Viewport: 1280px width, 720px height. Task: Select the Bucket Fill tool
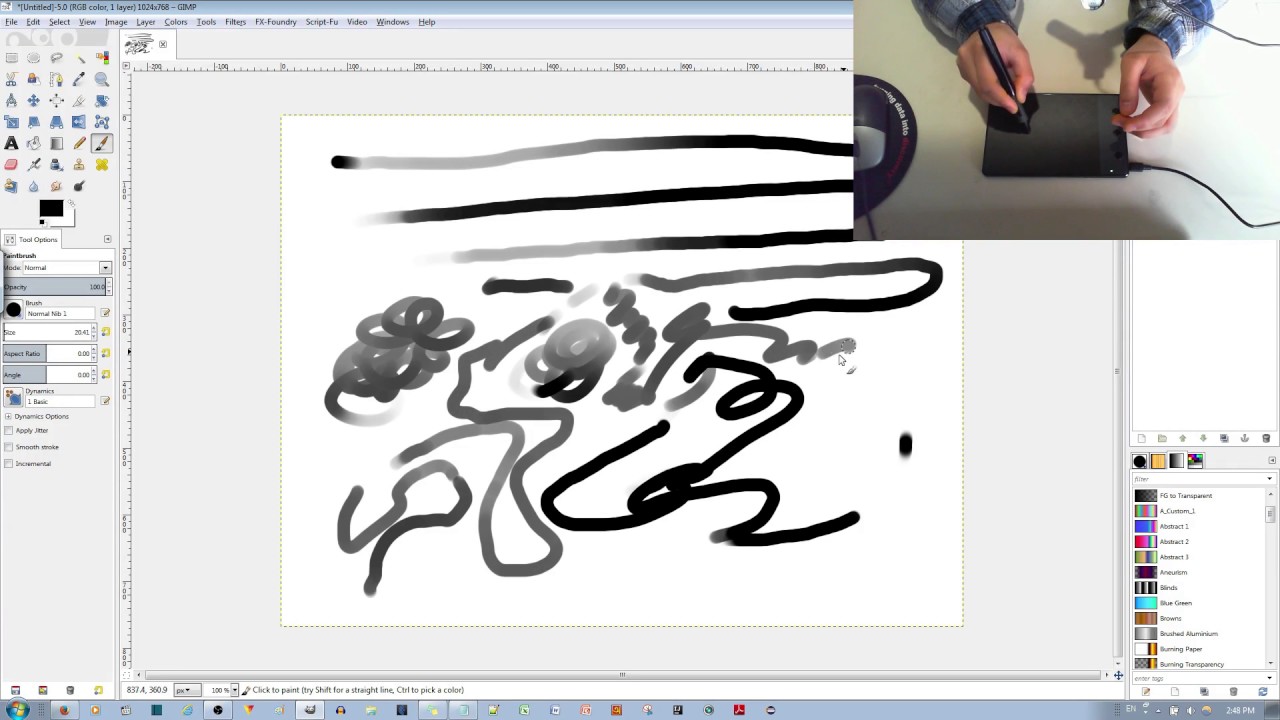click(34, 143)
